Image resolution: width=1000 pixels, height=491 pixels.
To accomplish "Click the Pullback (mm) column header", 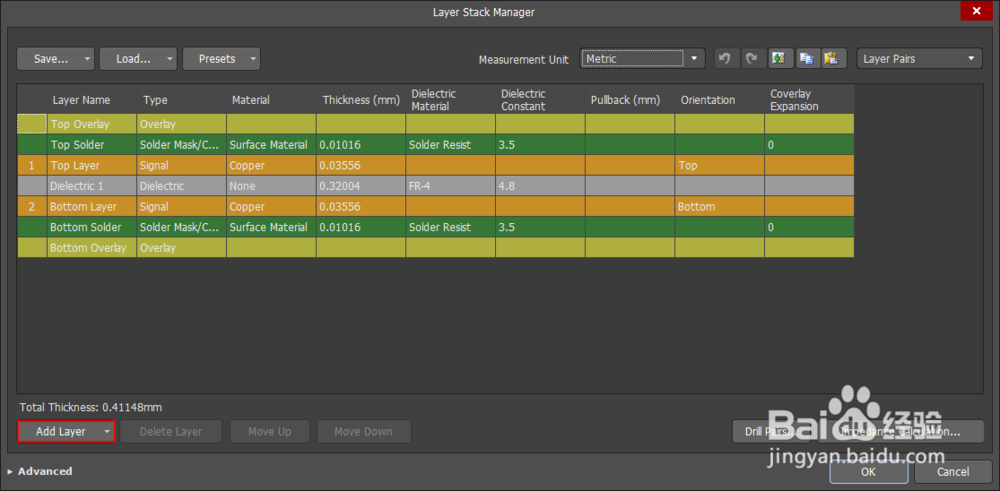I will (630, 100).
